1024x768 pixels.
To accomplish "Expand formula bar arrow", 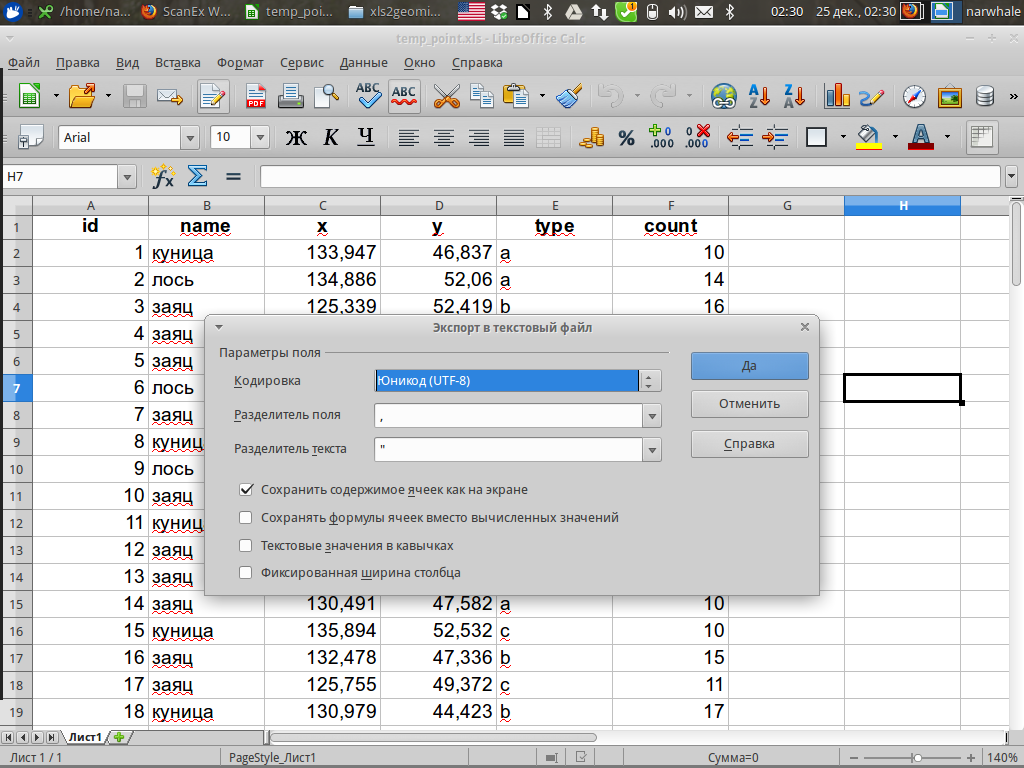I will [x=1012, y=176].
